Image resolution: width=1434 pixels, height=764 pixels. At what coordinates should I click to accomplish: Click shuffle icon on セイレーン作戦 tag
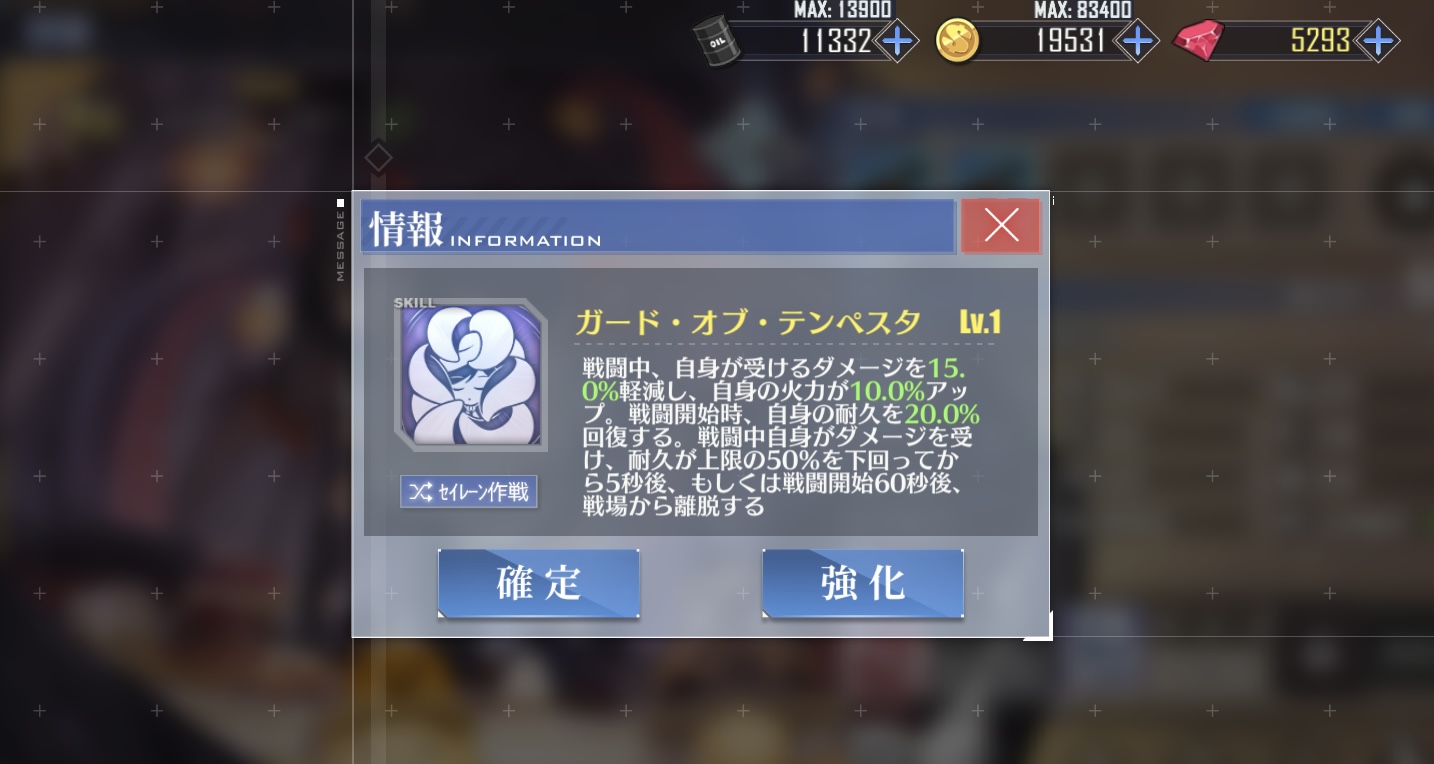pyautogui.click(x=421, y=492)
